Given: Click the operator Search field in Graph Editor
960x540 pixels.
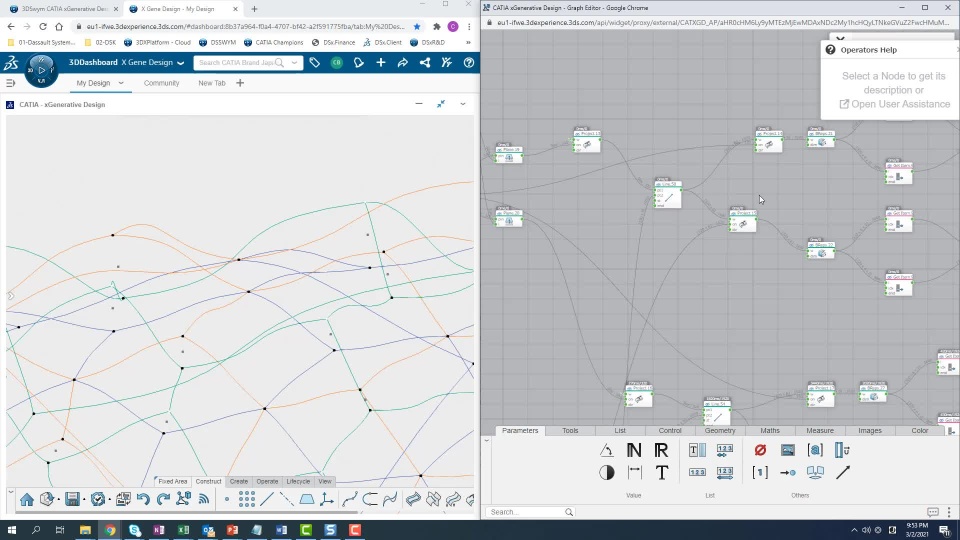Looking at the screenshot, I should click(x=530, y=512).
